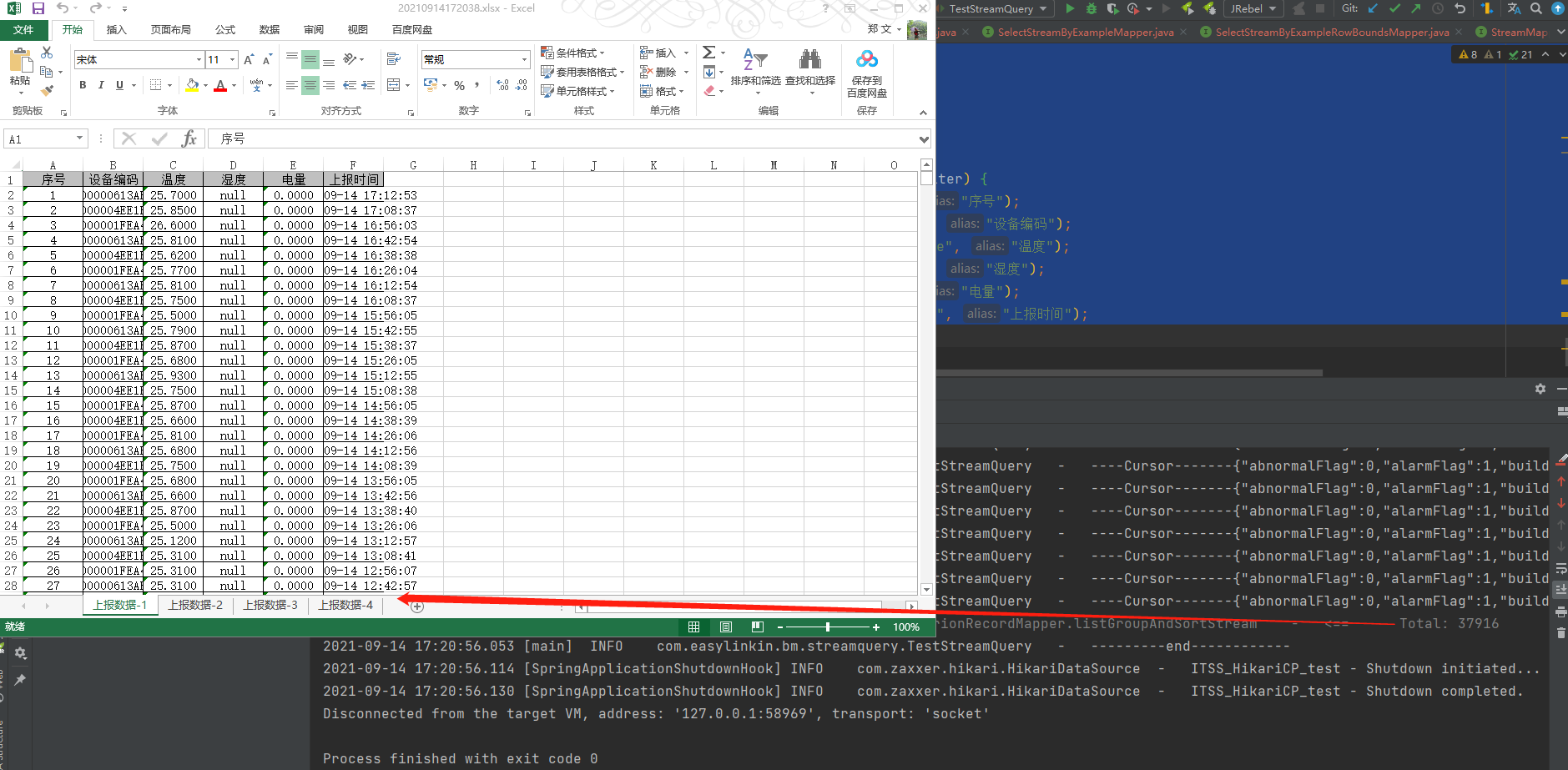Open the font name dropdown showing 宋体
The image size is (1568, 770).
click(199, 60)
